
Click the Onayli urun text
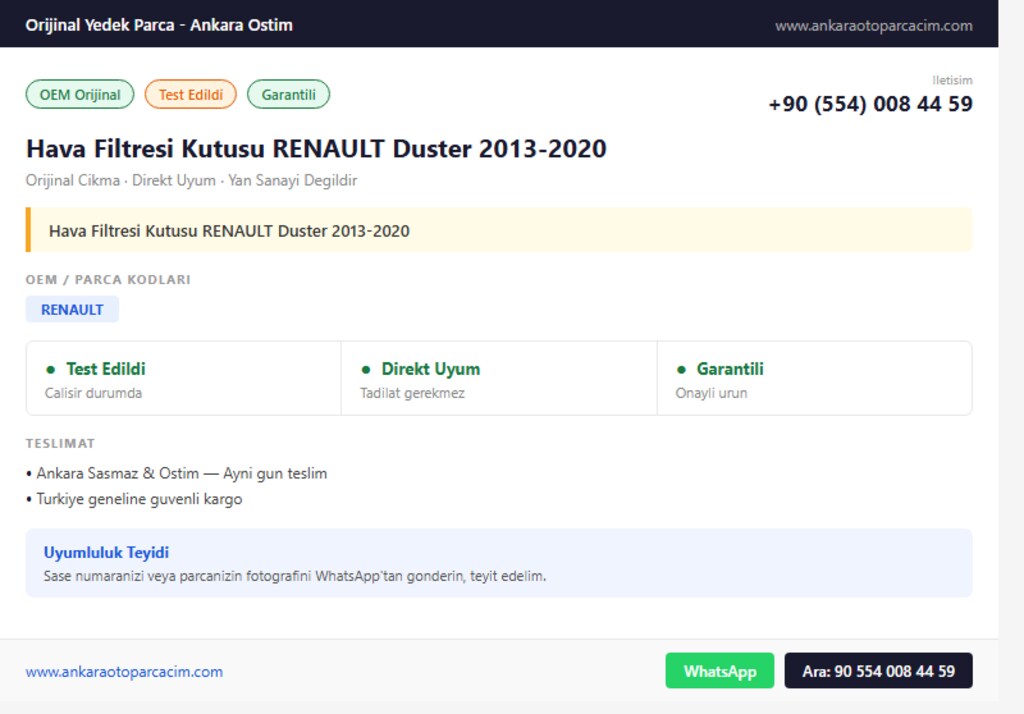click(711, 393)
